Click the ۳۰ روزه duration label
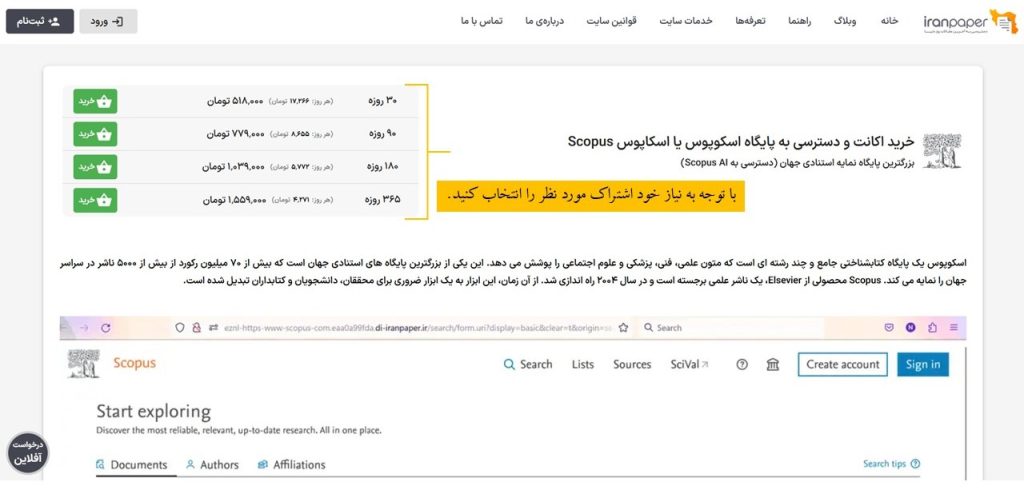Image resolution: width=1024 pixels, height=490 pixels. tap(383, 101)
